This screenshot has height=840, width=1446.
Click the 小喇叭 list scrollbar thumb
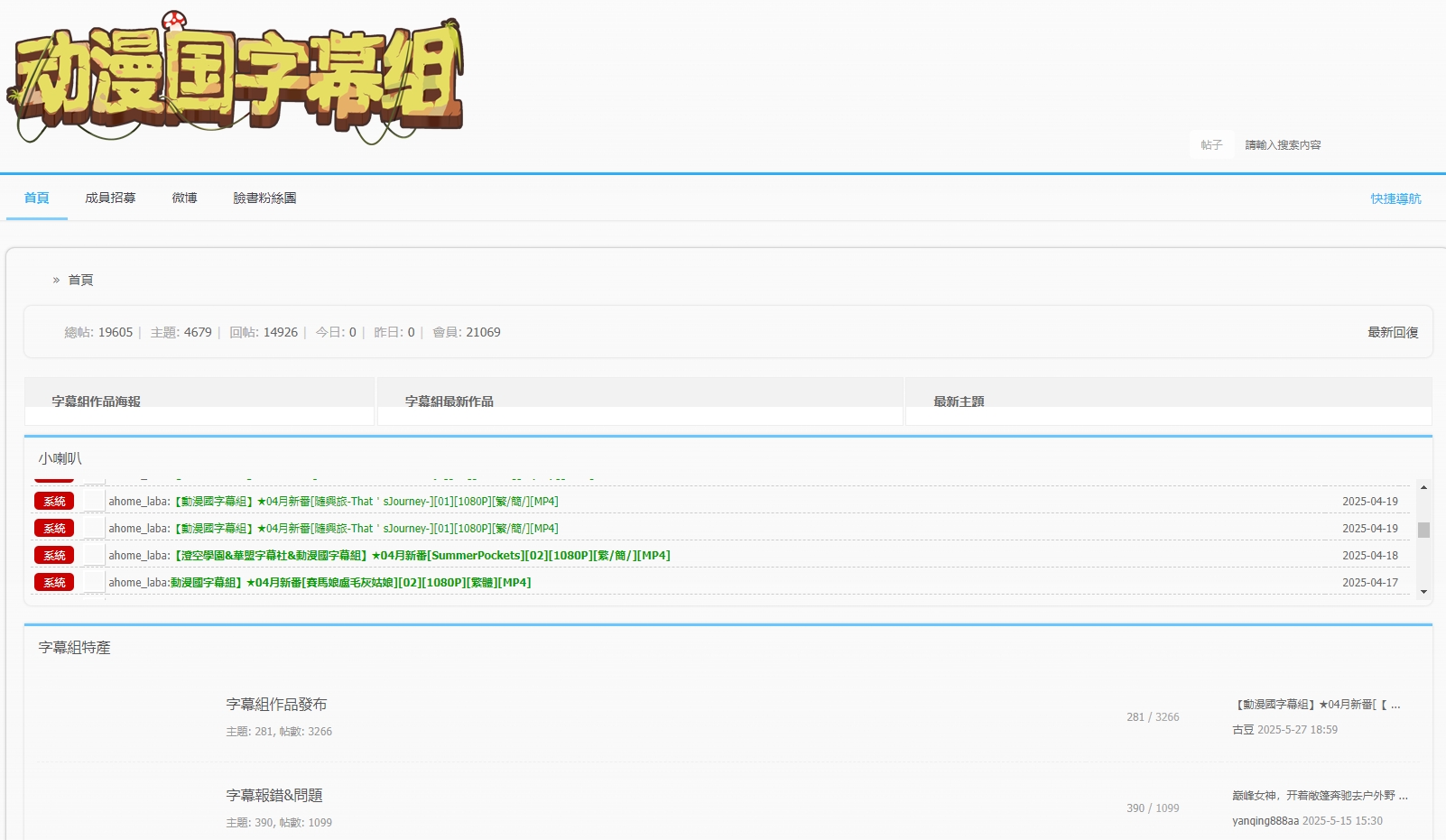(1423, 530)
